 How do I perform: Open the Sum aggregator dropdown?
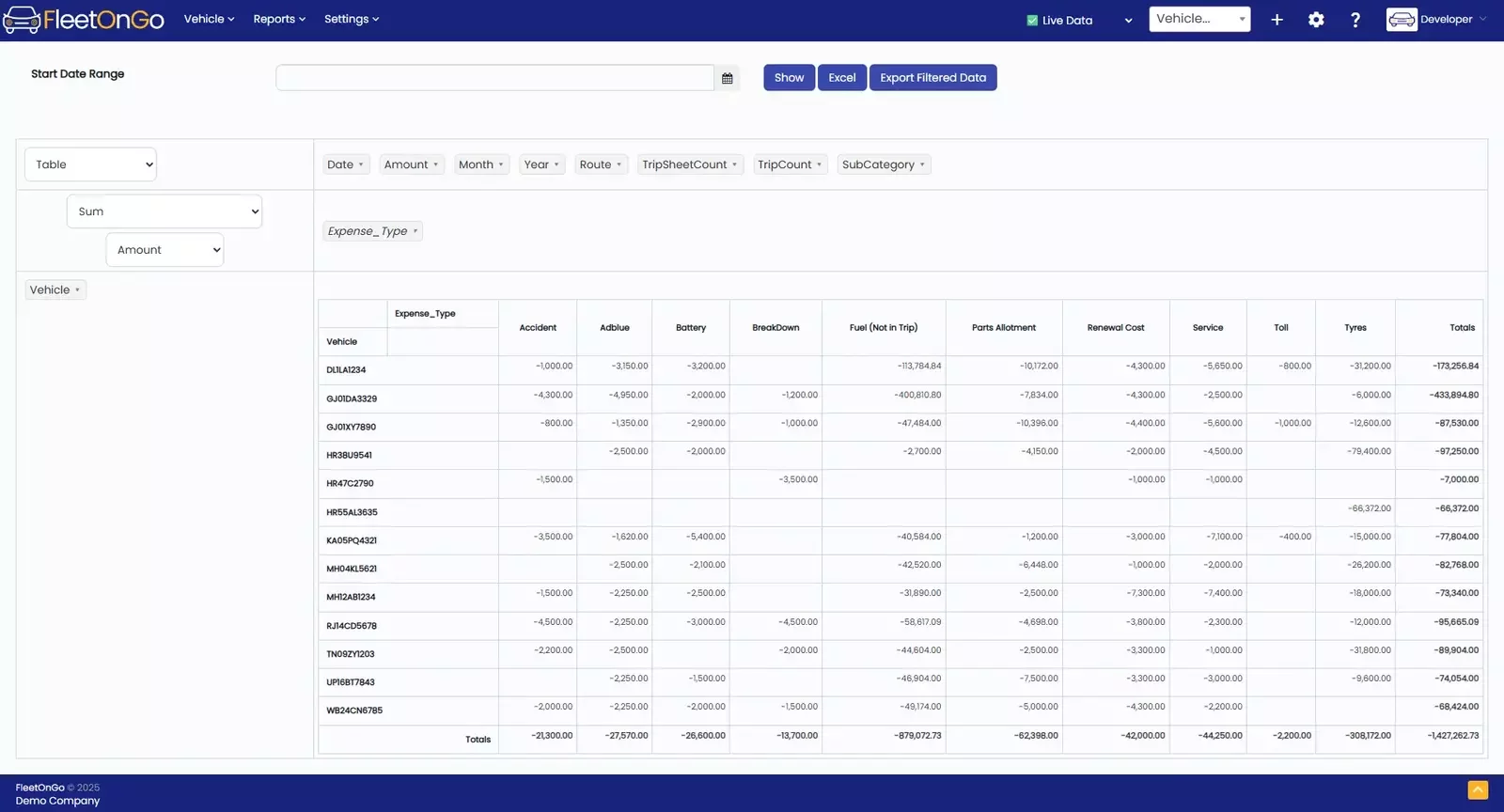(x=164, y=211)
